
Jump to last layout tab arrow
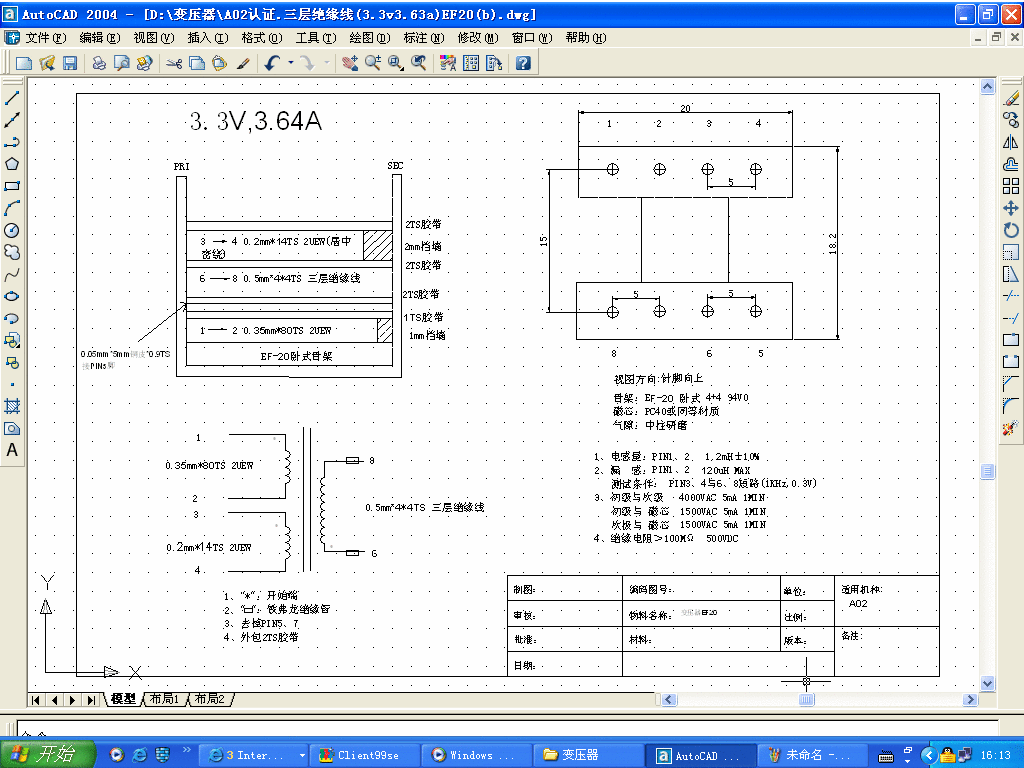[91, 699]
